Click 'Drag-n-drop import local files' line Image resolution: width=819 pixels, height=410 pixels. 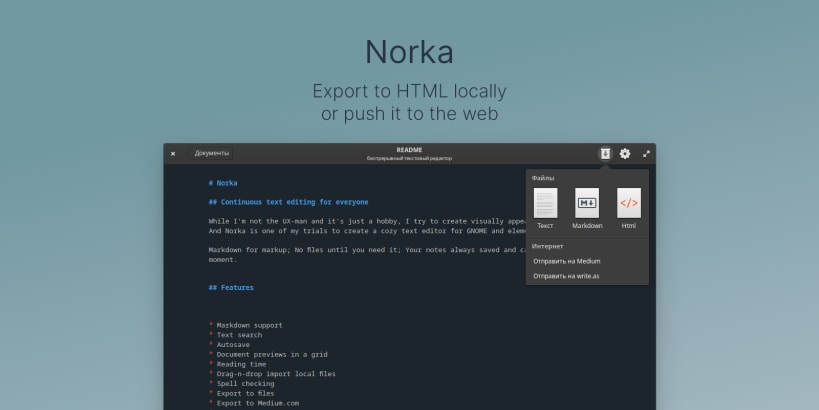(272, 374)
